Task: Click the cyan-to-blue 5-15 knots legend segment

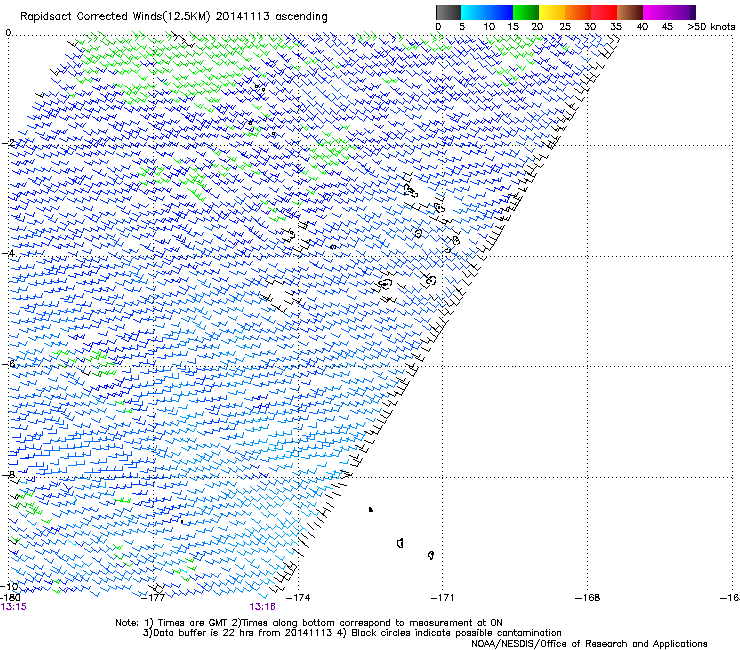Action: (487, 12)
